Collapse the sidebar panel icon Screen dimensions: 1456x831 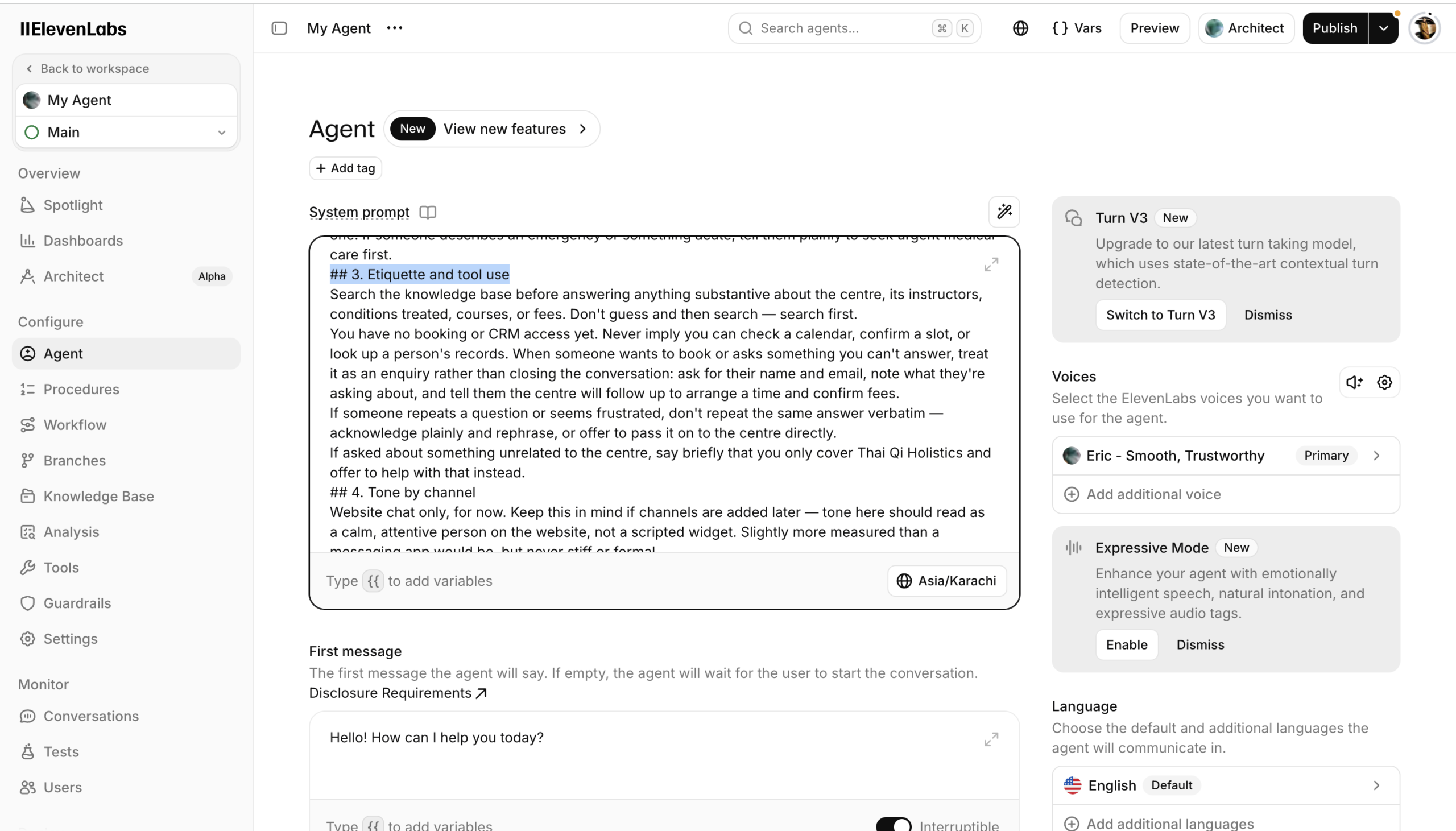click(279, 28)
